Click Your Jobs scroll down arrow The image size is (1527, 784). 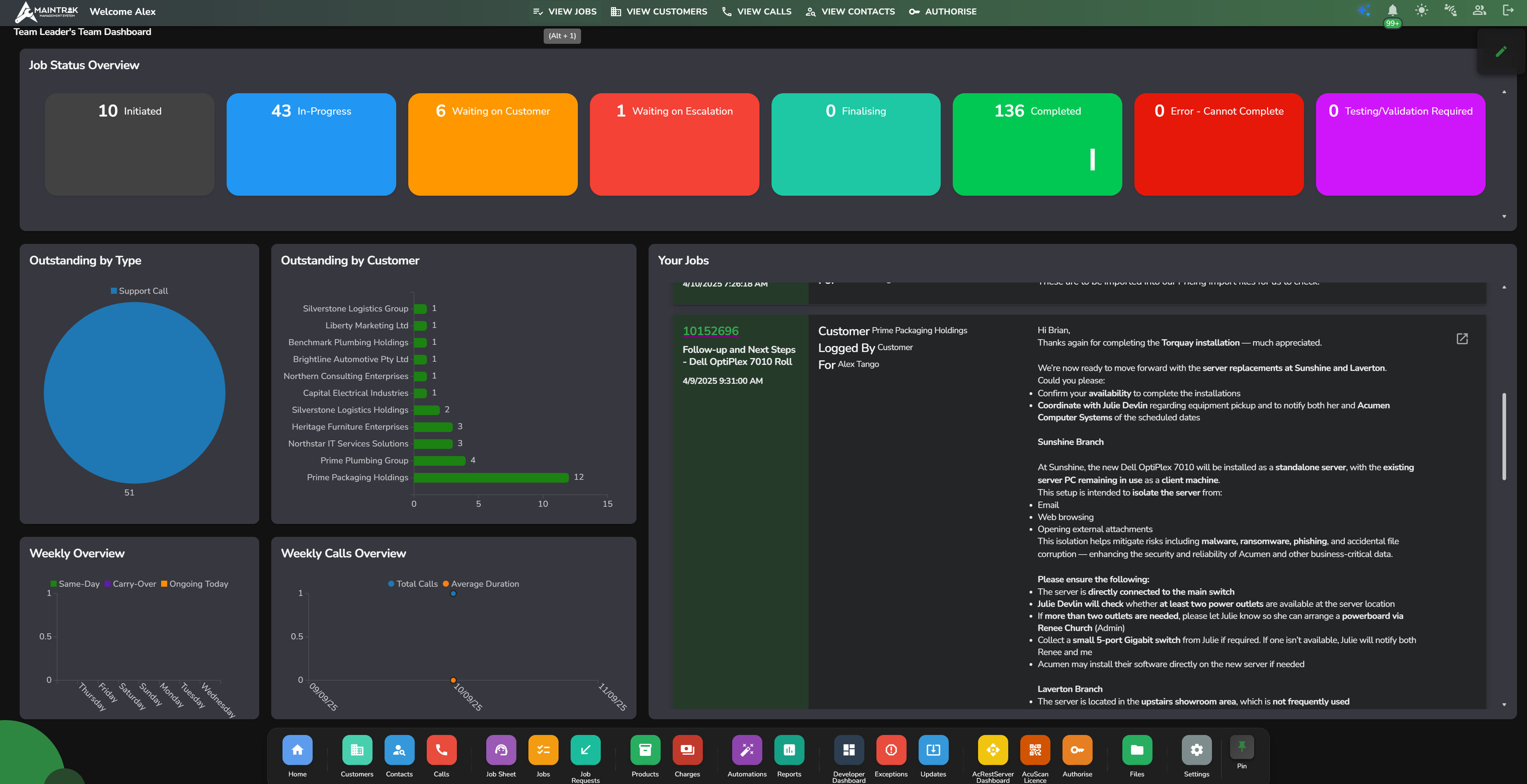coord(1504,704)
